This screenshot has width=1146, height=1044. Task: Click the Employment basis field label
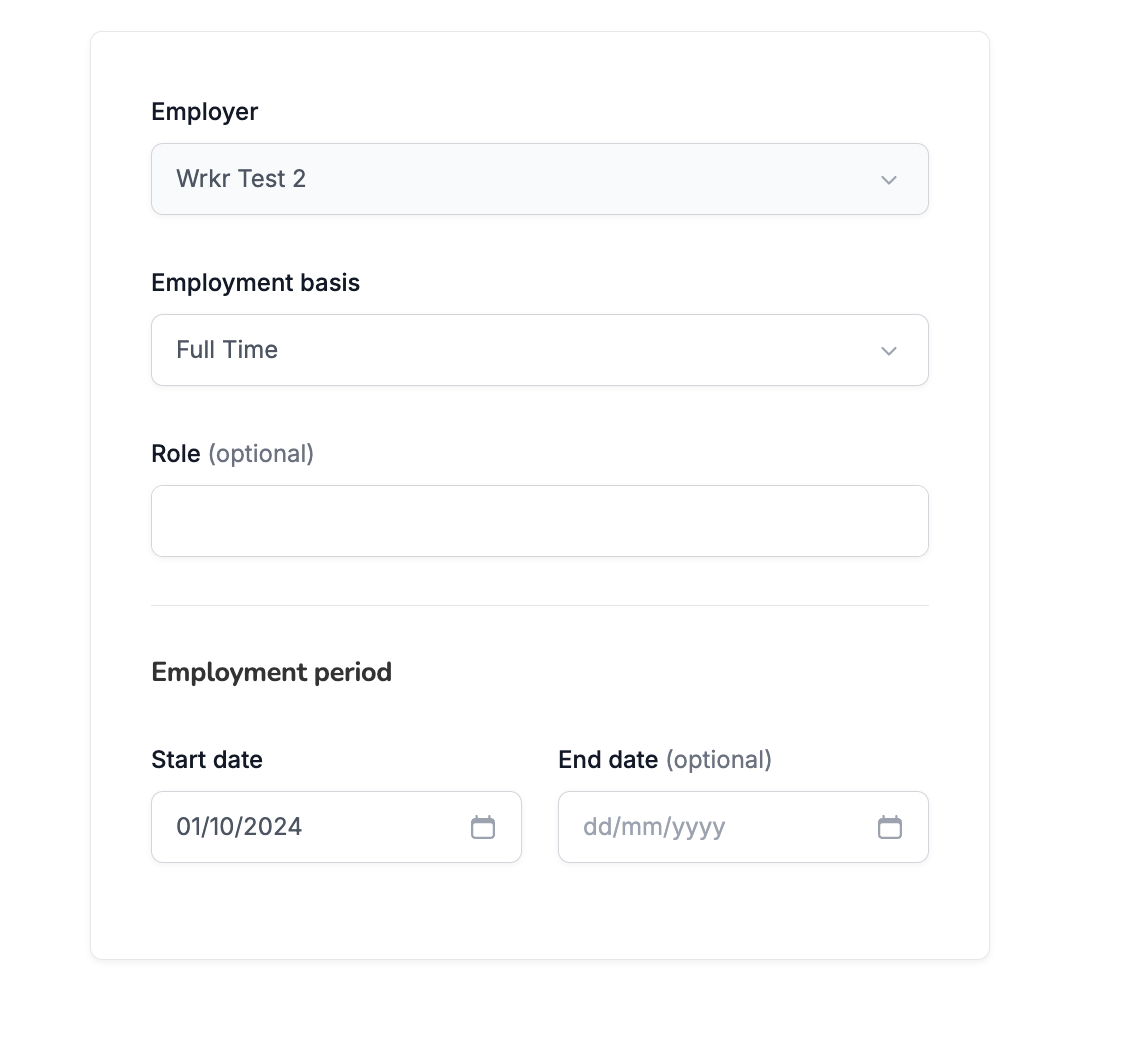click(256, 283)
